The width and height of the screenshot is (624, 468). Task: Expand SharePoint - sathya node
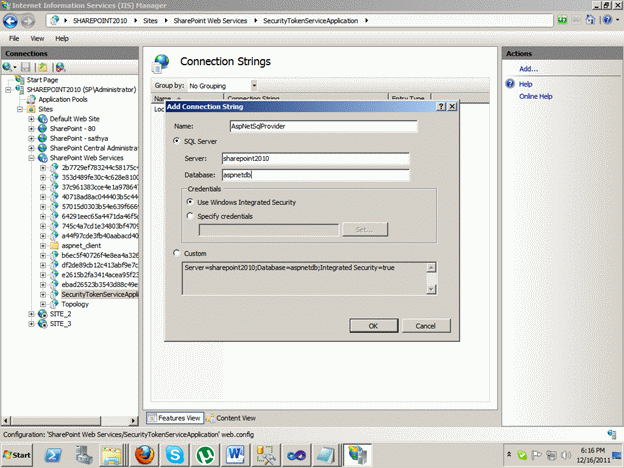coord(31,138)
